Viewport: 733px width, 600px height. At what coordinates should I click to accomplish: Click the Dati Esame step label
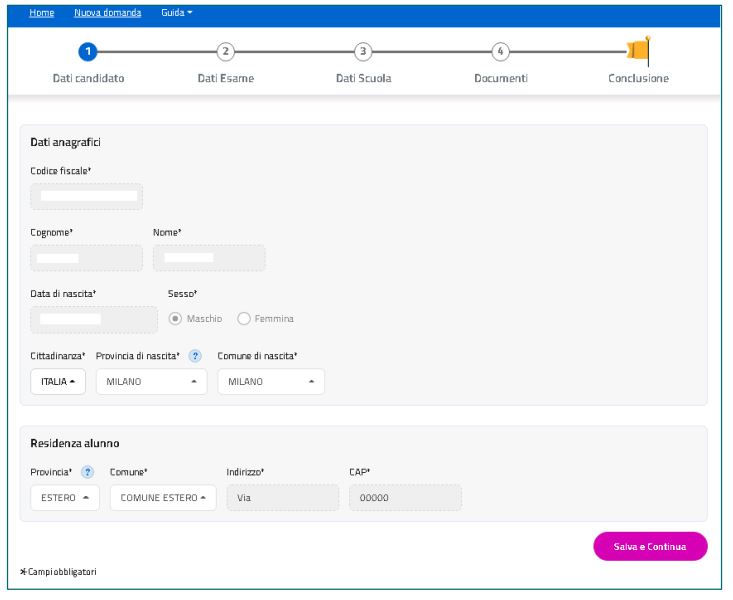[226, 79]
